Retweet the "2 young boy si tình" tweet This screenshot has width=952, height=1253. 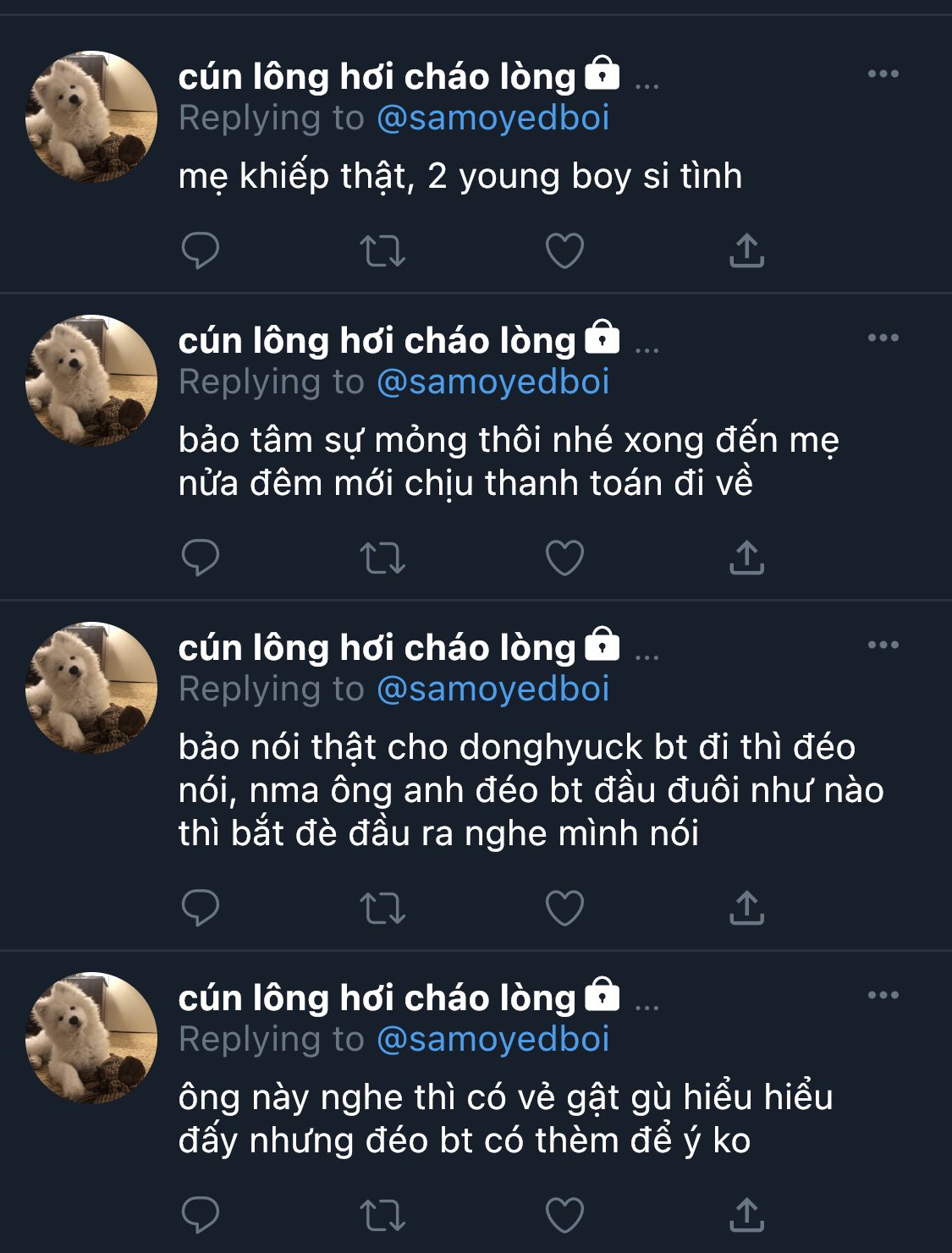[x=382, y=250]
